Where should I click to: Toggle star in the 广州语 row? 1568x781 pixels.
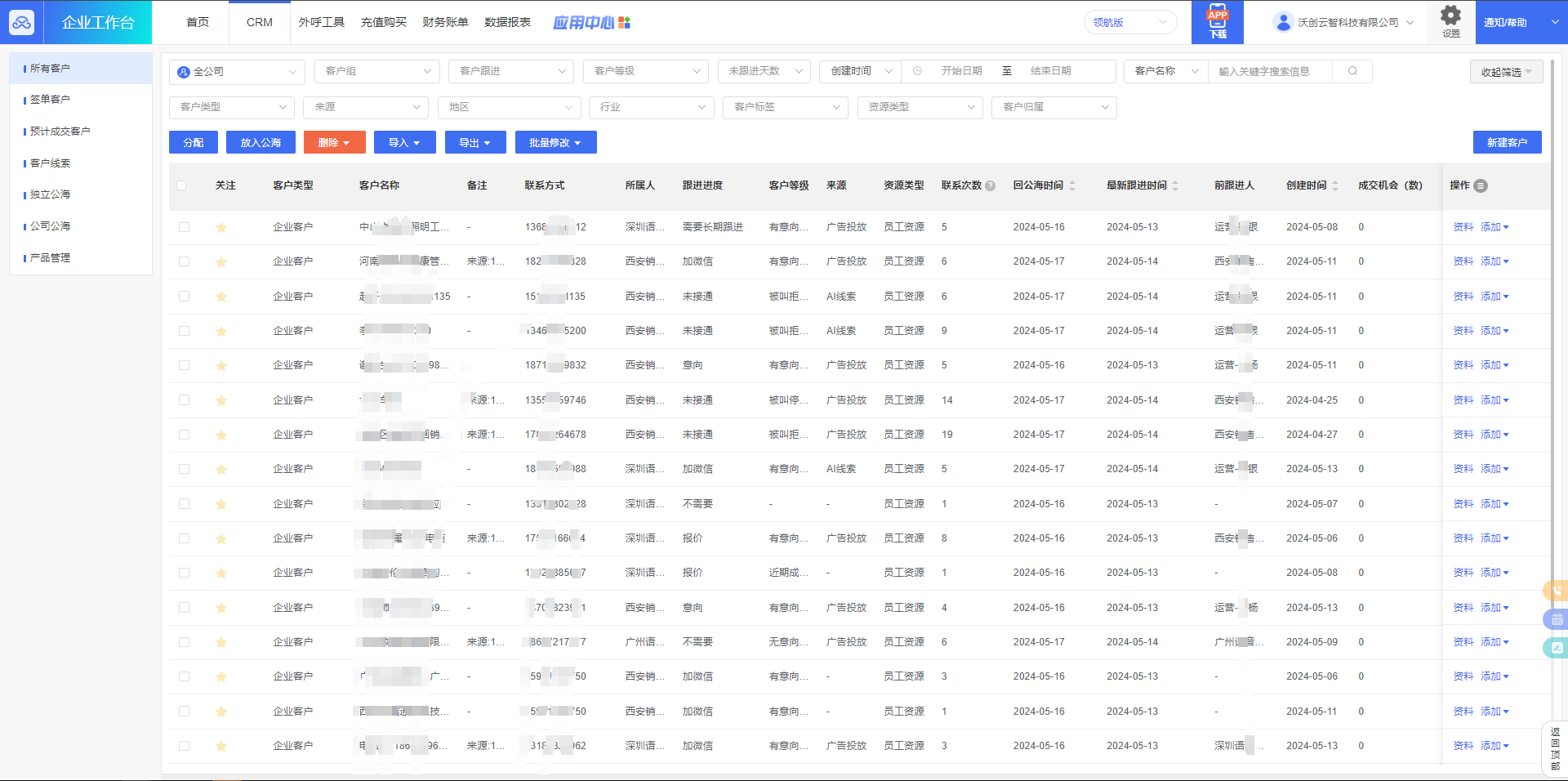click(x=221, y=642)
